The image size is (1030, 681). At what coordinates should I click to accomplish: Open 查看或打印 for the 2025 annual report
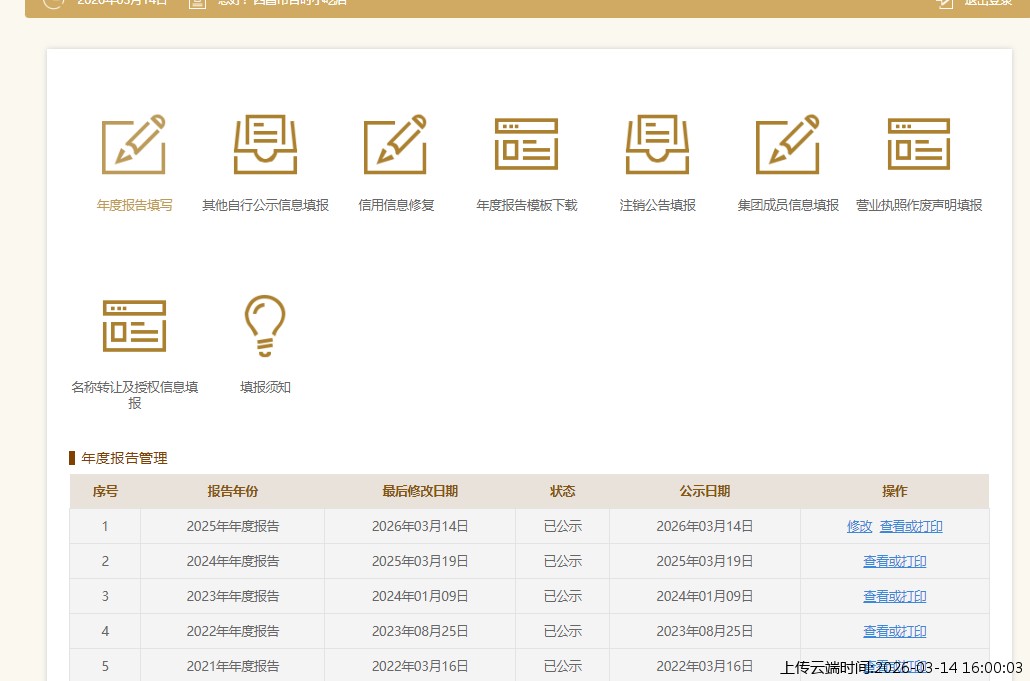coord(911,527)
